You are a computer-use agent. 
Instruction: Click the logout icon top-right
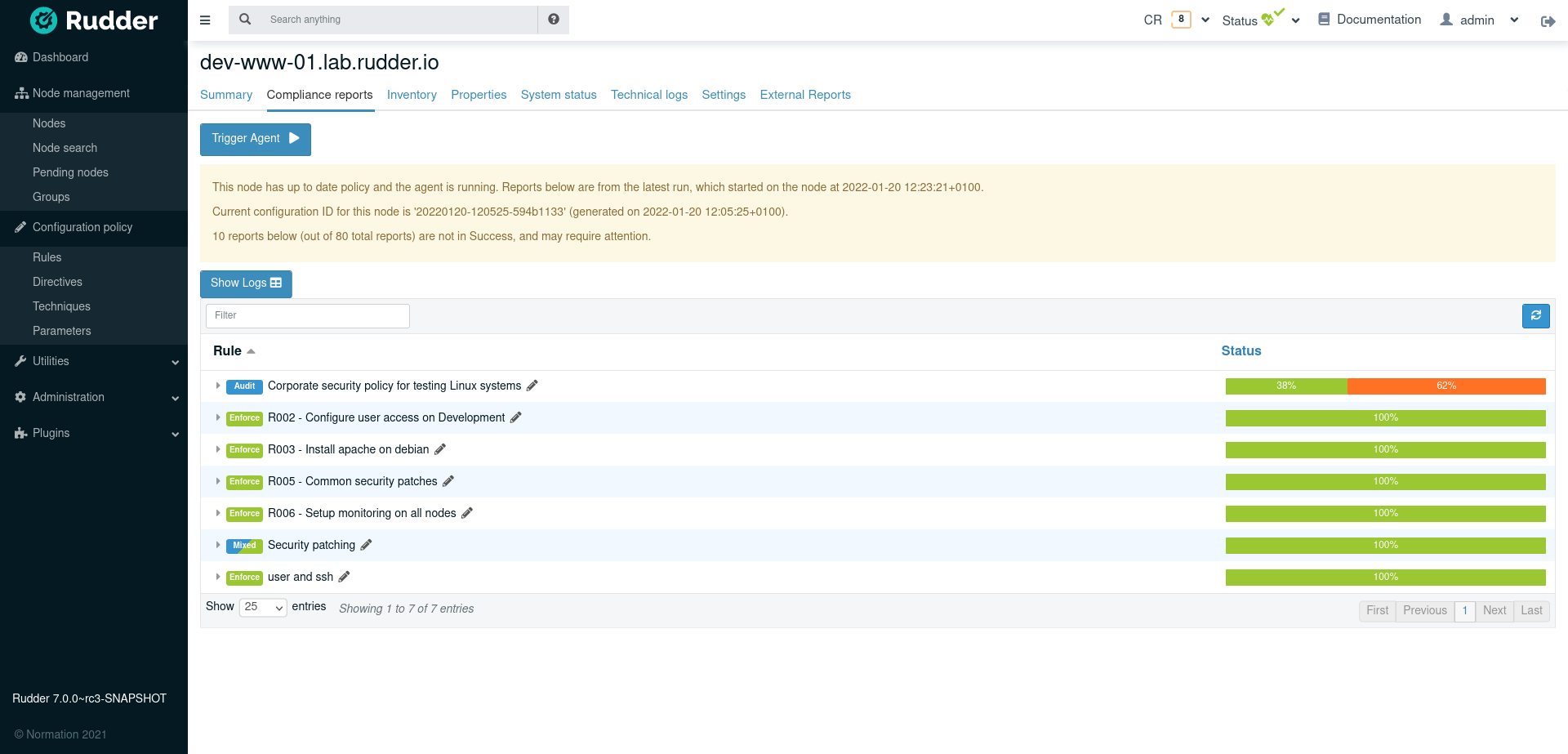tap(1548, 21)
